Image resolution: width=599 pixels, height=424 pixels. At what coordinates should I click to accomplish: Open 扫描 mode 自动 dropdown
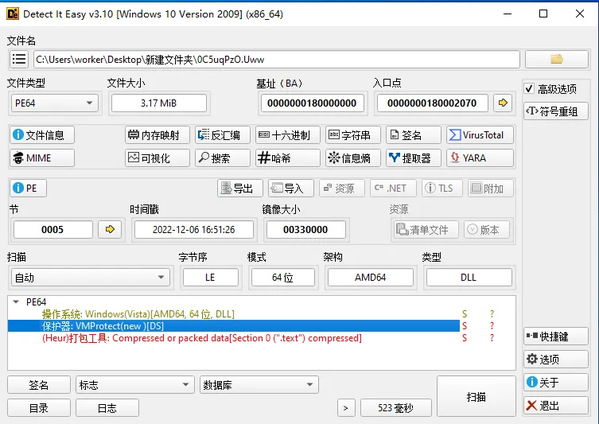(x=90, y=277)
